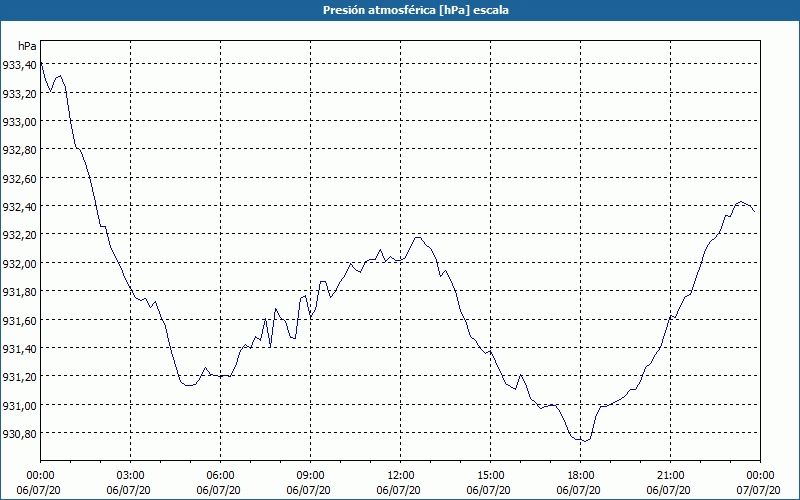Click the 932,80 y-axis value
The height and width of the screenshot is (500, 800).
pyautogui.click(x=19, y=150)
